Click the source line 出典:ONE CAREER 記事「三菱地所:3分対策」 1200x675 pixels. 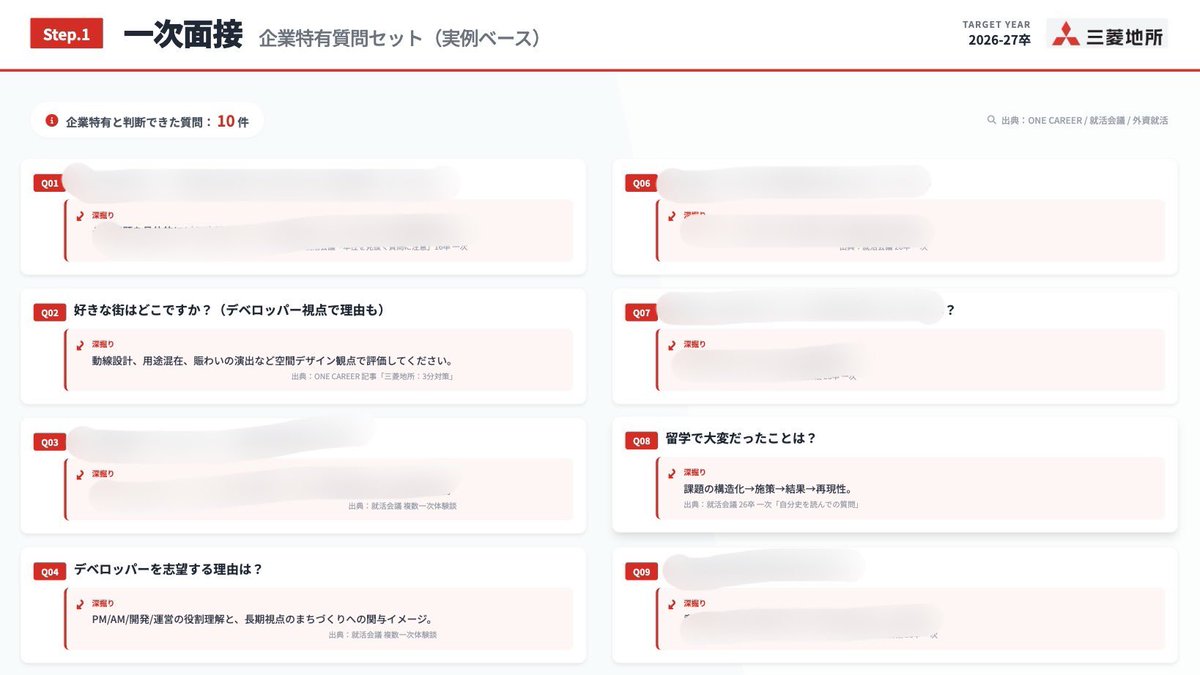pos(372,377)
